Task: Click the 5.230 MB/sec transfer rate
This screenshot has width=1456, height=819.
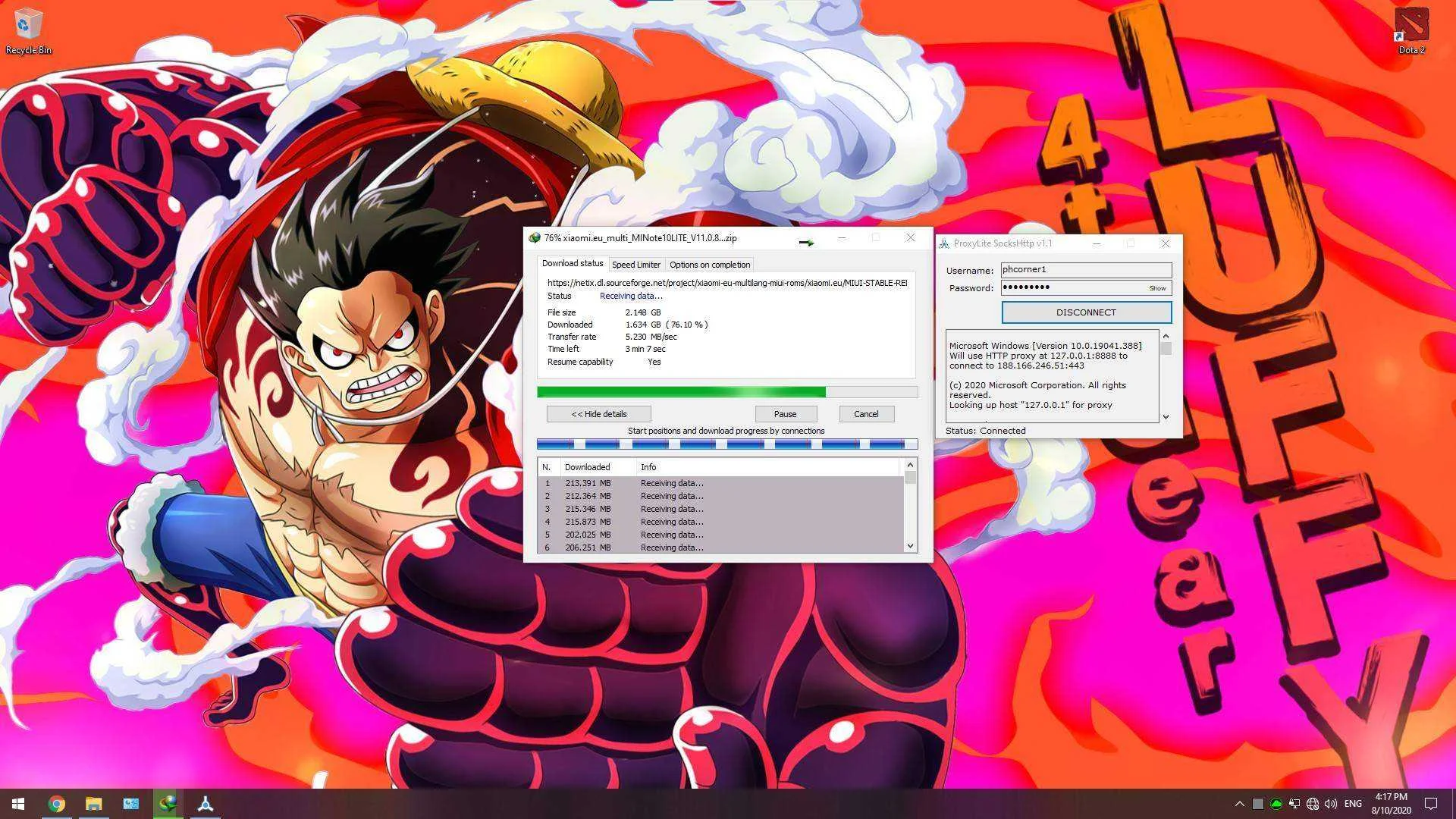Action: (x=651, y=337)
